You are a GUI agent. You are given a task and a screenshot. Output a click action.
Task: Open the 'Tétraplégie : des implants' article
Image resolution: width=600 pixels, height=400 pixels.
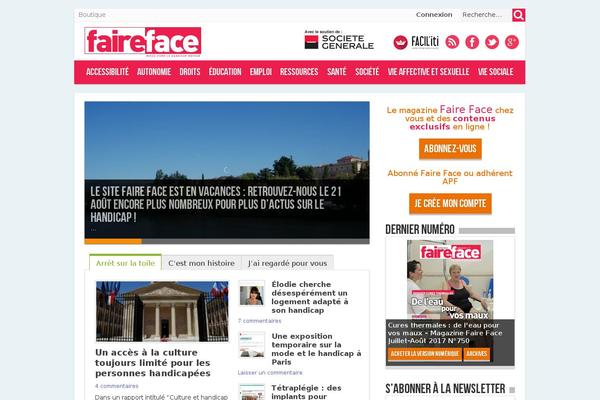tap(306, 392)
